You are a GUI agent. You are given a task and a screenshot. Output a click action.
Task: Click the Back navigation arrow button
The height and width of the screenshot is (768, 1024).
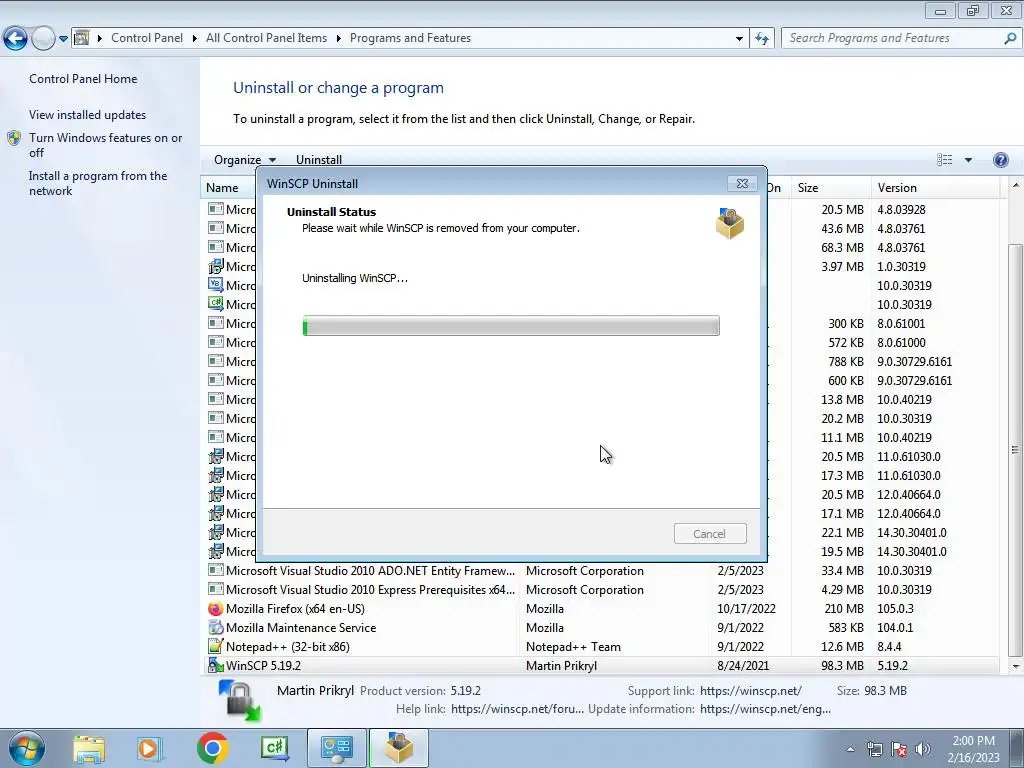(x=16, y=39)
